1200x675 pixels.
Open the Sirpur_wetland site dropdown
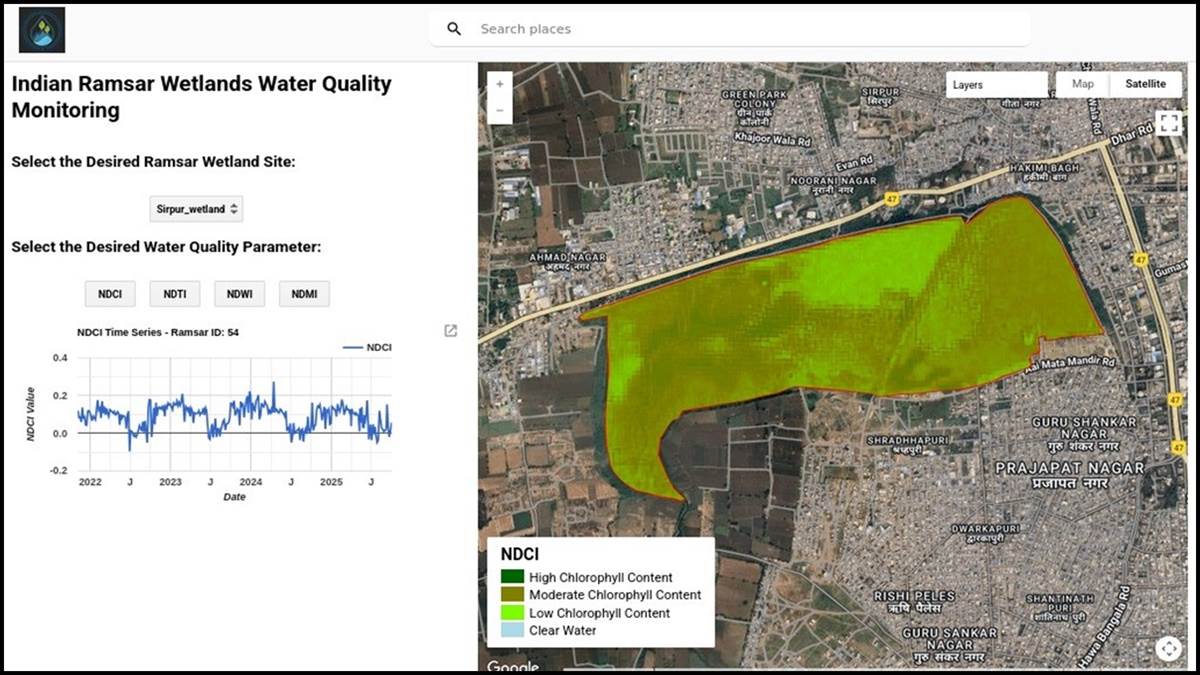point(197,209)
